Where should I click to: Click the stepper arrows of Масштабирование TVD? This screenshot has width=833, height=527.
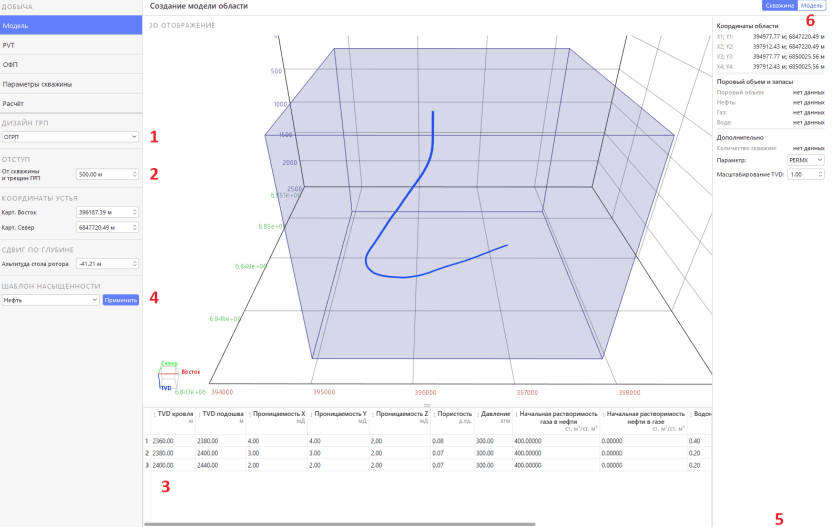(819, 174)
